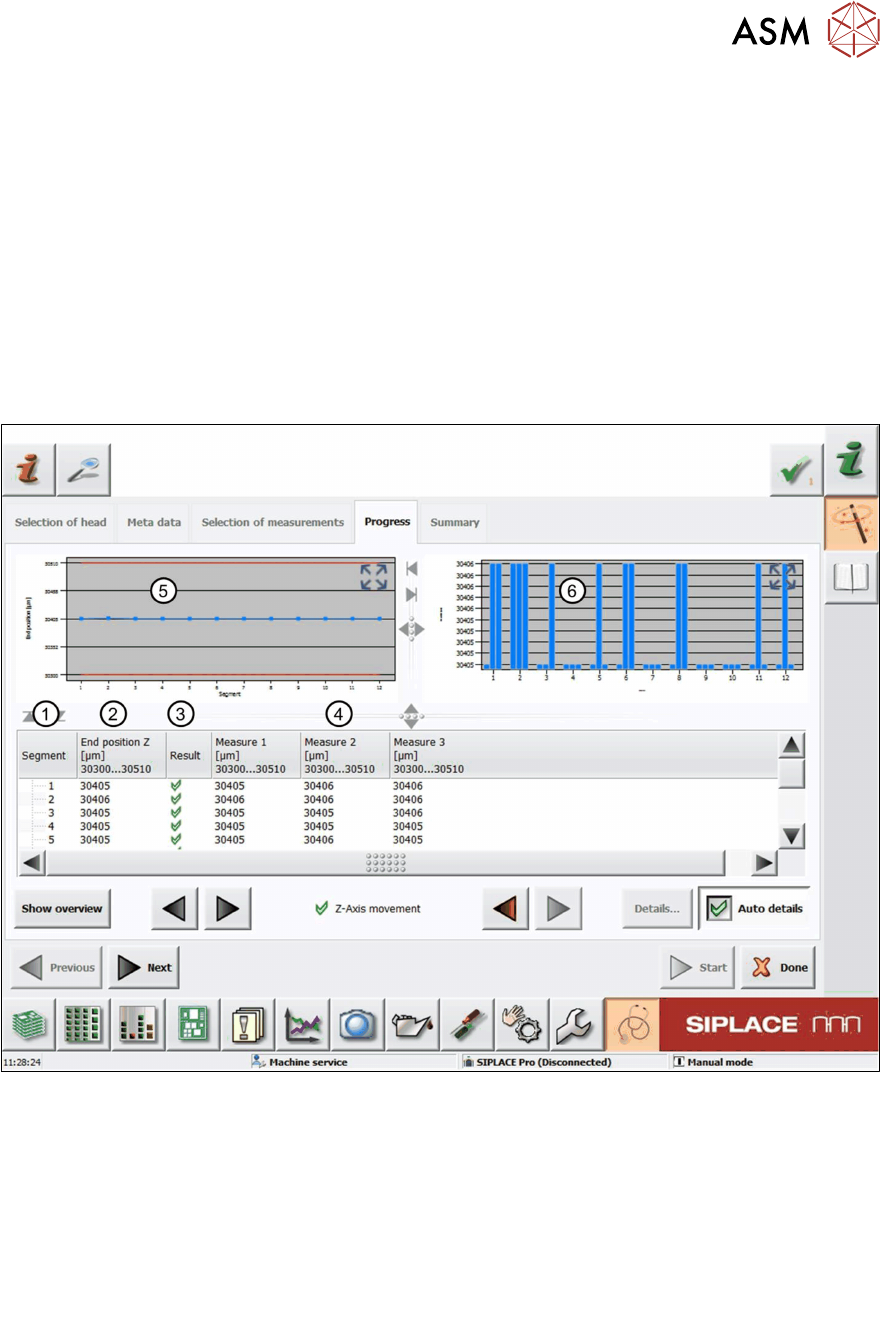Click the Done button

pyautogui.click(x=778, y=967)
